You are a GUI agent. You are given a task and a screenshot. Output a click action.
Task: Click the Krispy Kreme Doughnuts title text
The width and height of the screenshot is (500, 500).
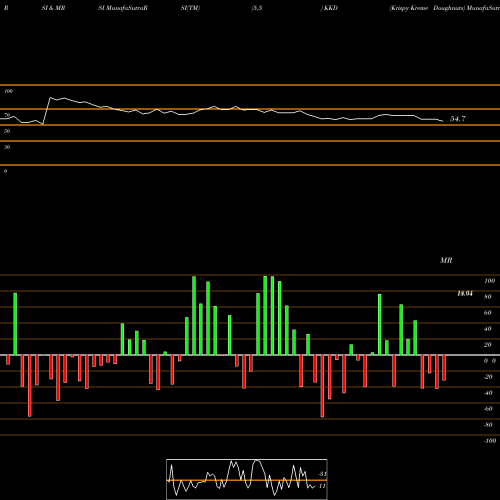click(427, 8)
